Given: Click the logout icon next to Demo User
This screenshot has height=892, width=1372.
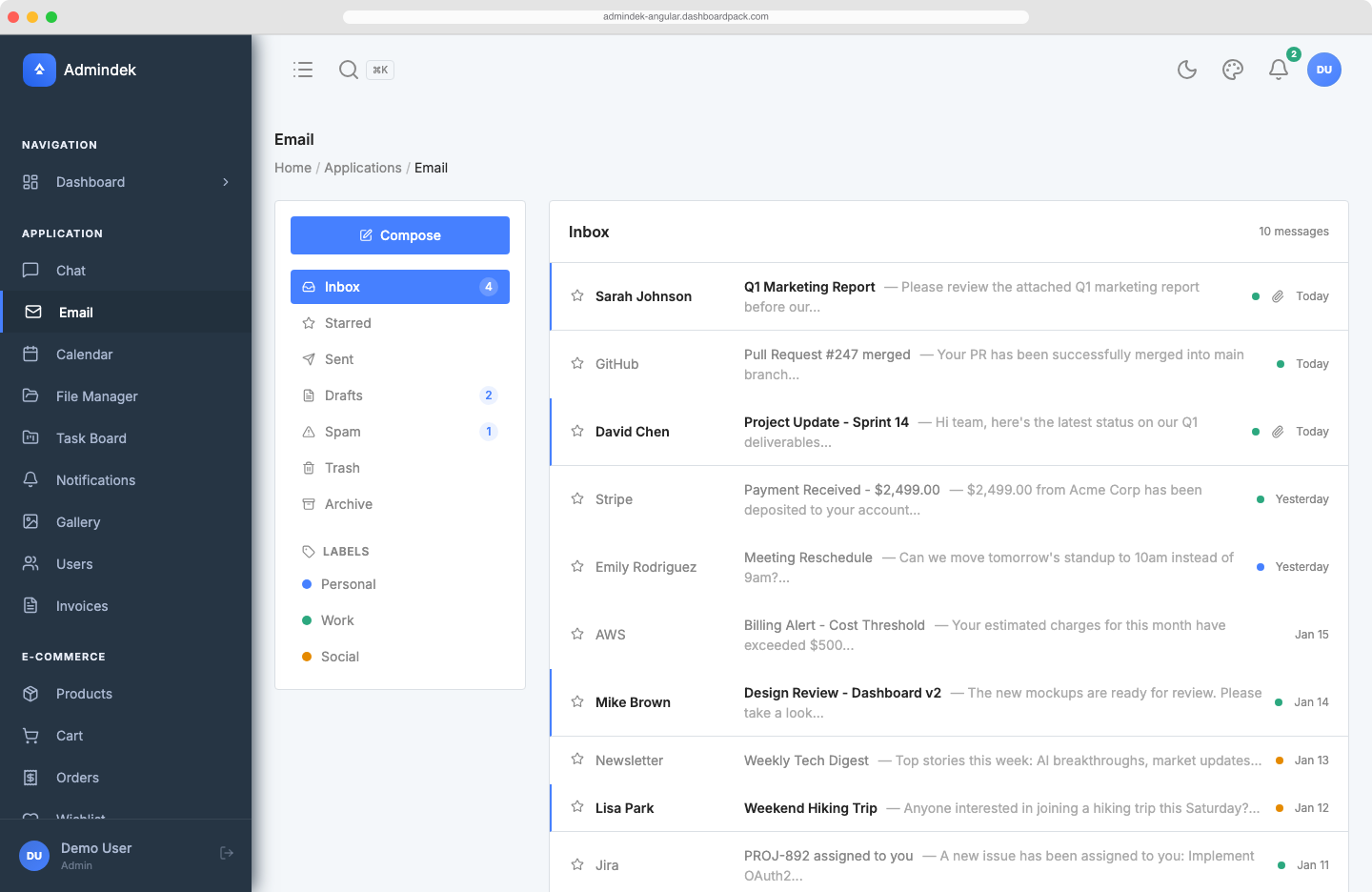Looking at the screenshot, I should coord(227,853).
